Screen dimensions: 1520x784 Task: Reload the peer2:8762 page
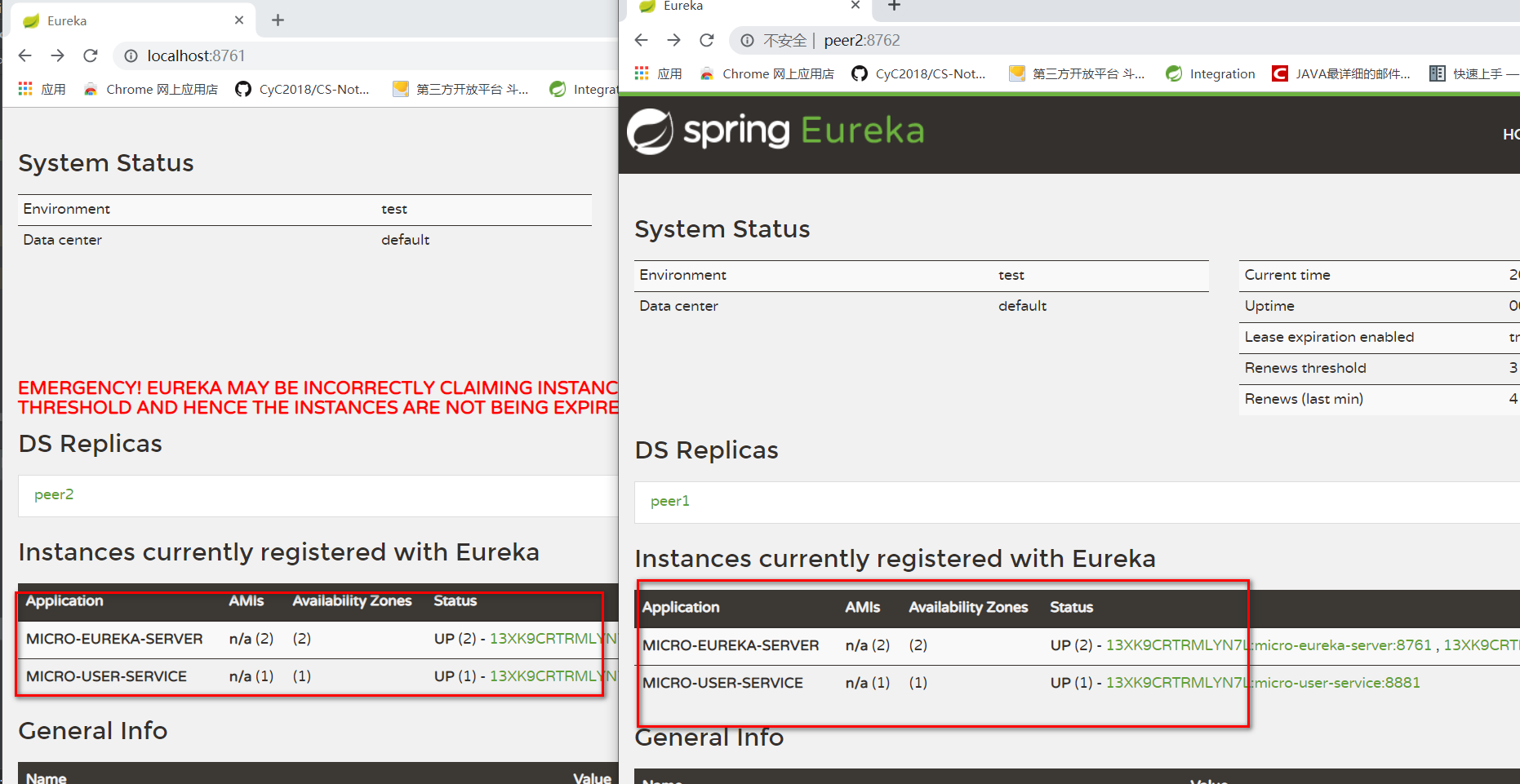707,40
